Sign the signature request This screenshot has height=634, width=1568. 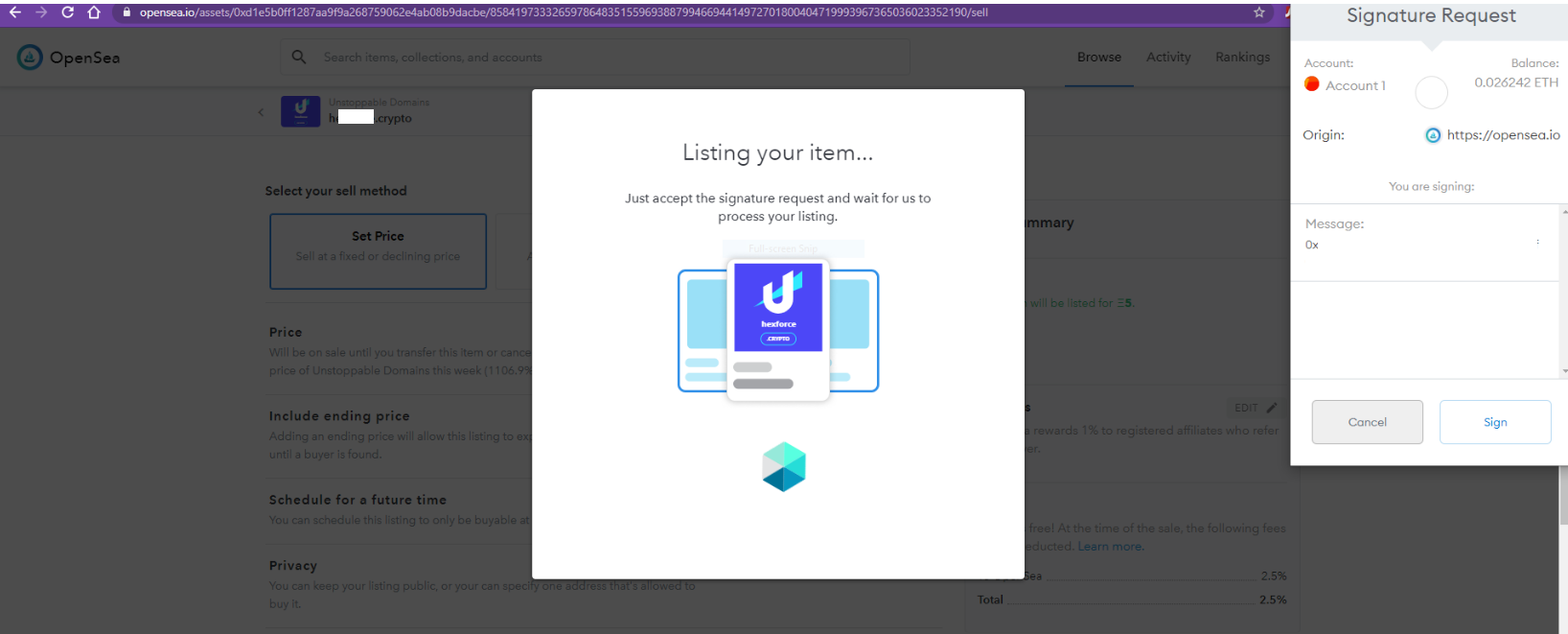click(x=1494, y=422)
